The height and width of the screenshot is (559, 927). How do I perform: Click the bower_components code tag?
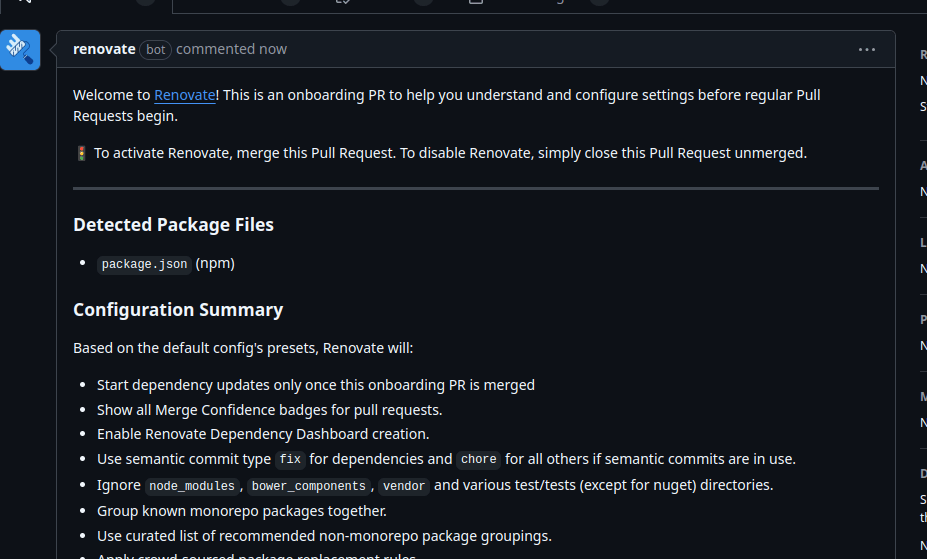[x=308, y=486]
